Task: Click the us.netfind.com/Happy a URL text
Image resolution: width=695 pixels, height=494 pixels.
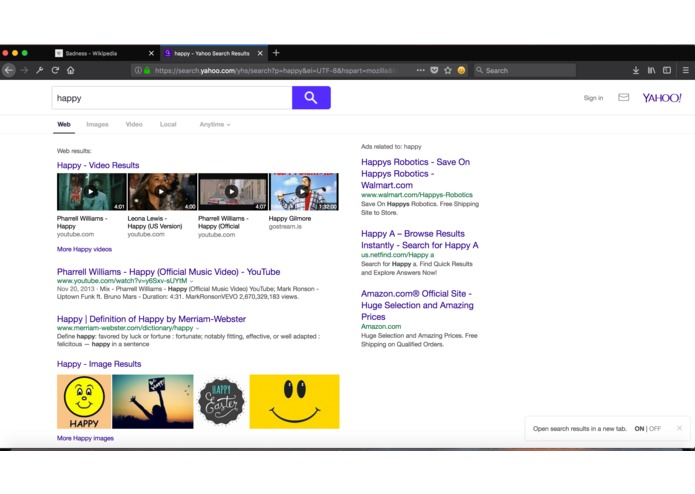Action: (397, 255)
